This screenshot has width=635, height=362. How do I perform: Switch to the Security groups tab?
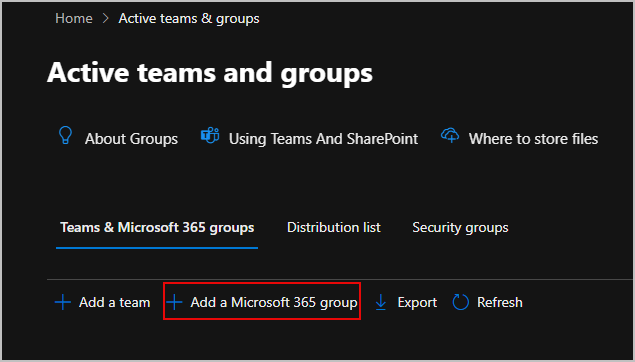pyautogui.click(x=460, y=228)
